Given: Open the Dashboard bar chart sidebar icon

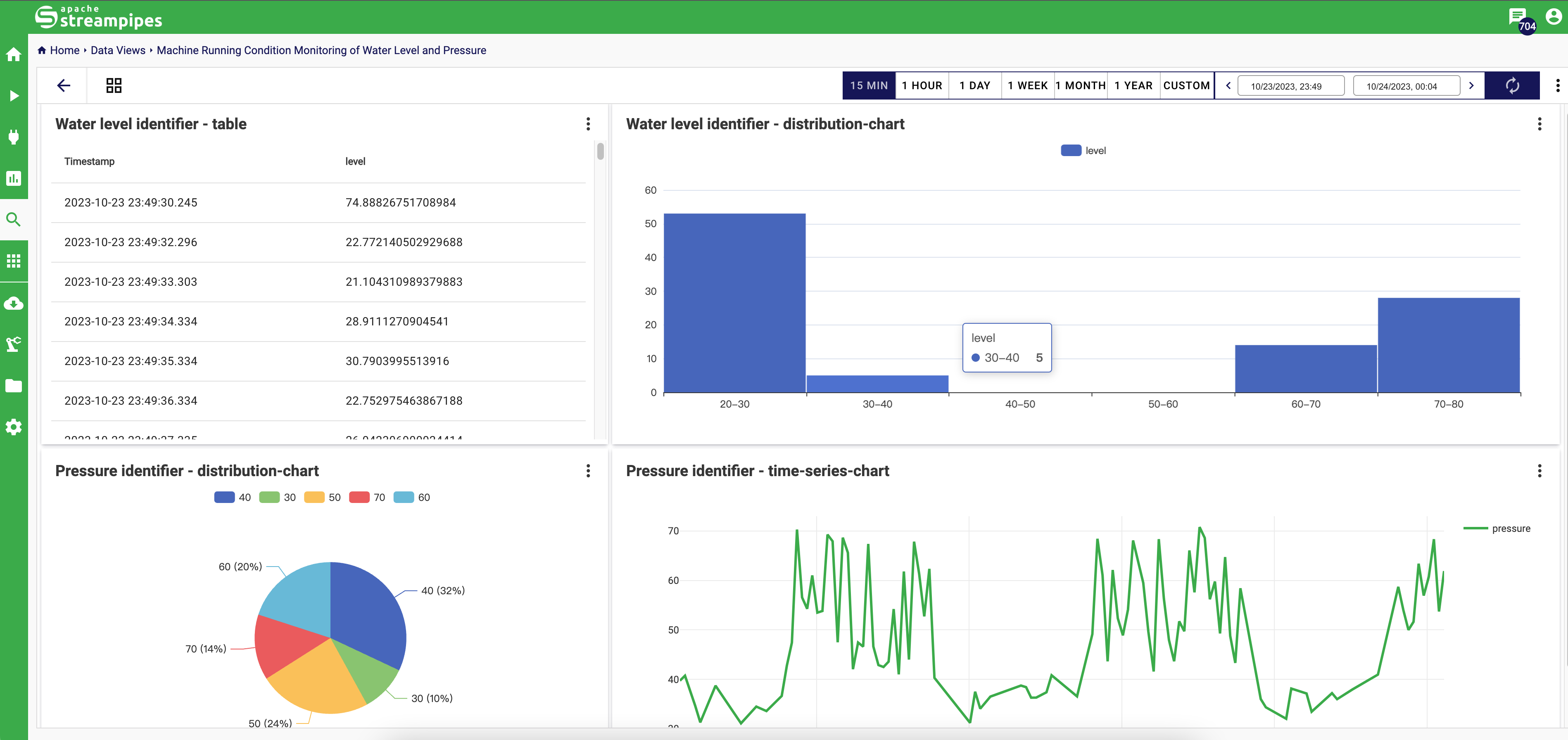Looking at the screenshot, I should [14, 178].
